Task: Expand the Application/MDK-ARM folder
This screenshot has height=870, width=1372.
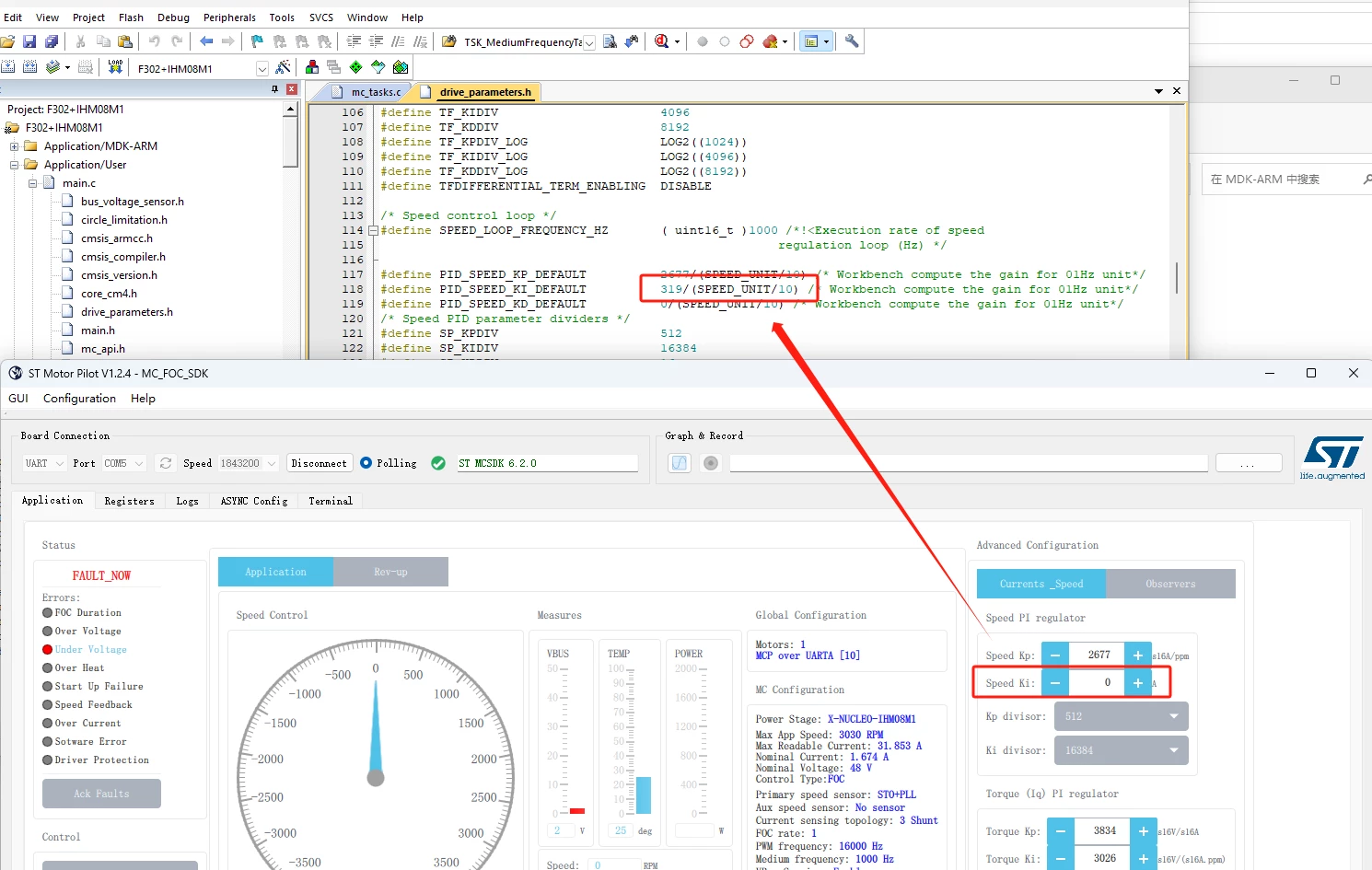Action: (15, 146)
